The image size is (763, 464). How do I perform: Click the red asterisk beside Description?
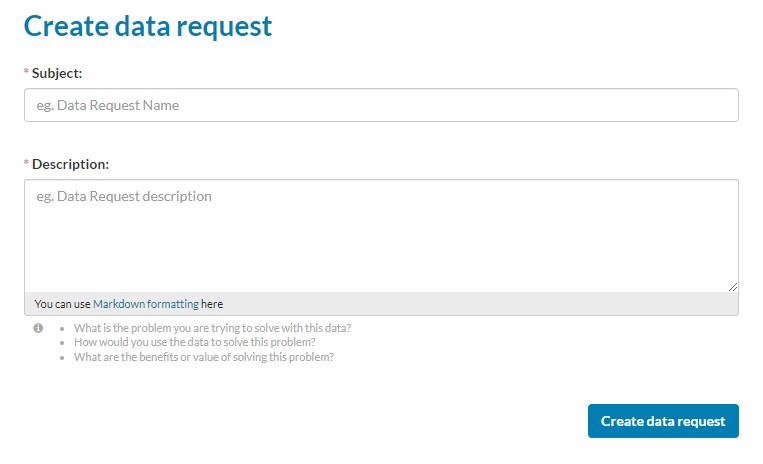(x=27, y=163)
